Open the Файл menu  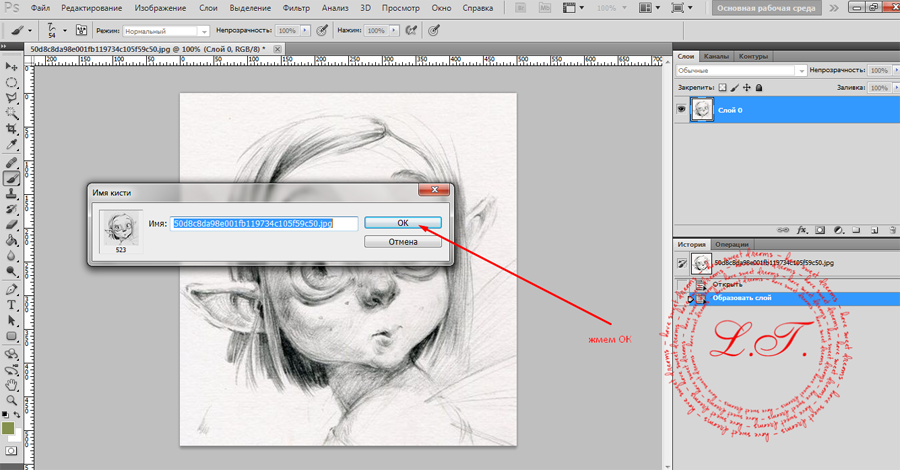[40, 8]
